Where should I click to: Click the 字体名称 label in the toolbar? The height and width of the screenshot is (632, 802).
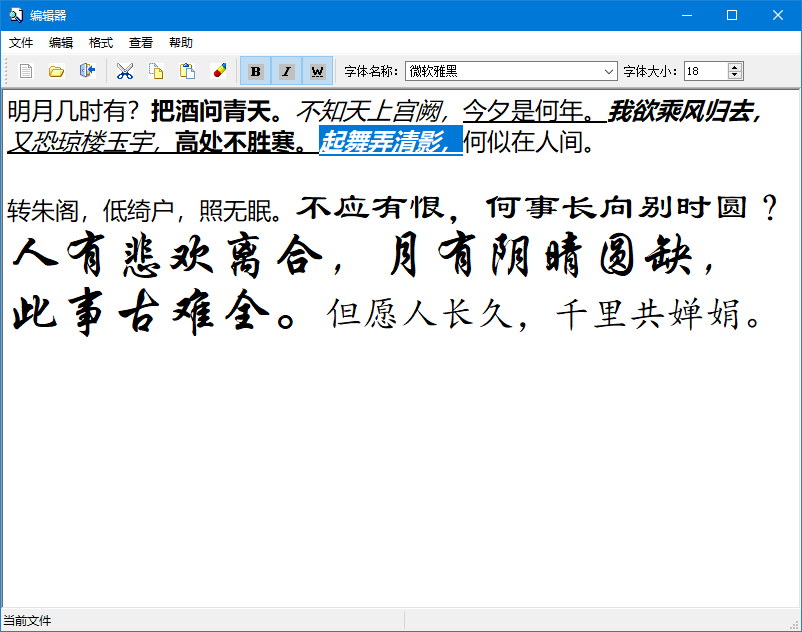click(371, 71)
